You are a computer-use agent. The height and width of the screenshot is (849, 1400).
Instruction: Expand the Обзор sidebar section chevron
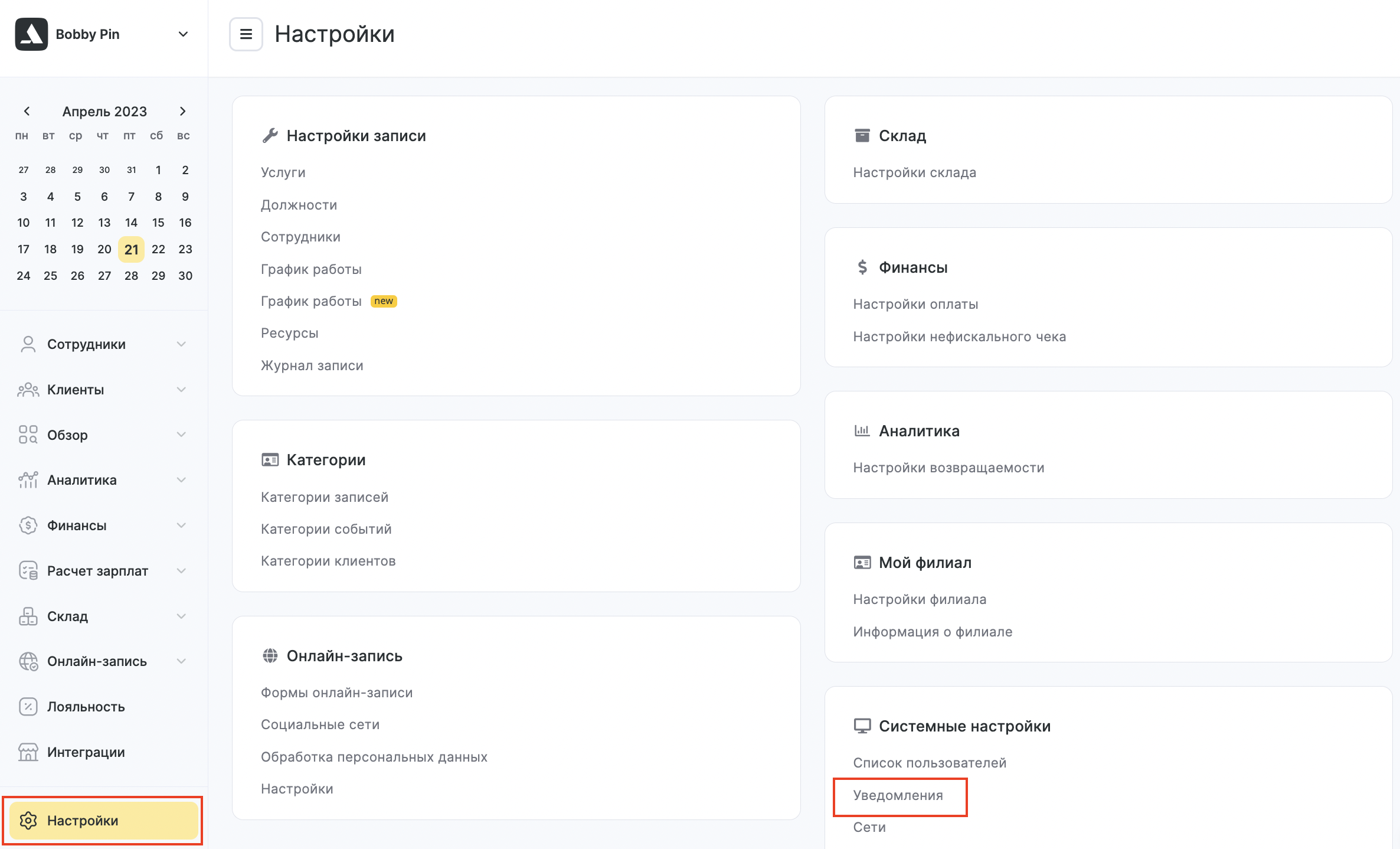click(182, 435)
